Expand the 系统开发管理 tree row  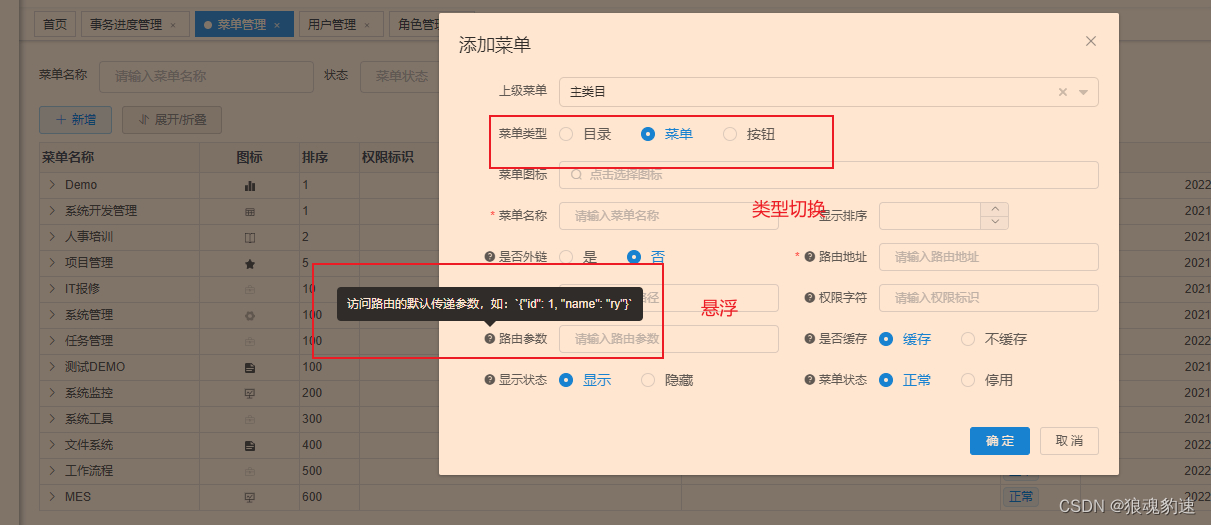tap(52, 211)
